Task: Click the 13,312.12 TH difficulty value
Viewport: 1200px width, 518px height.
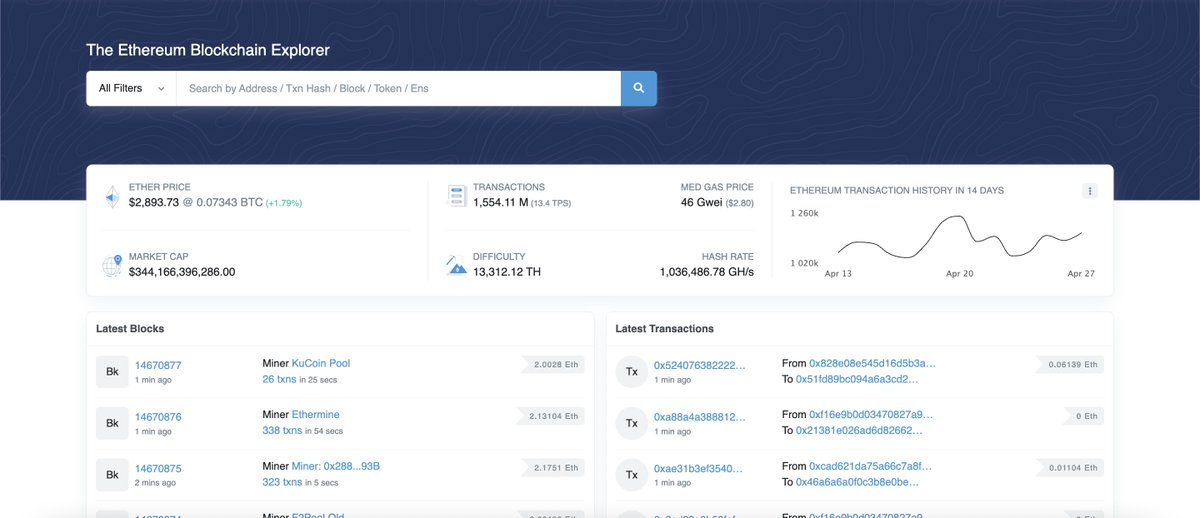Action: tap(507, 272)
